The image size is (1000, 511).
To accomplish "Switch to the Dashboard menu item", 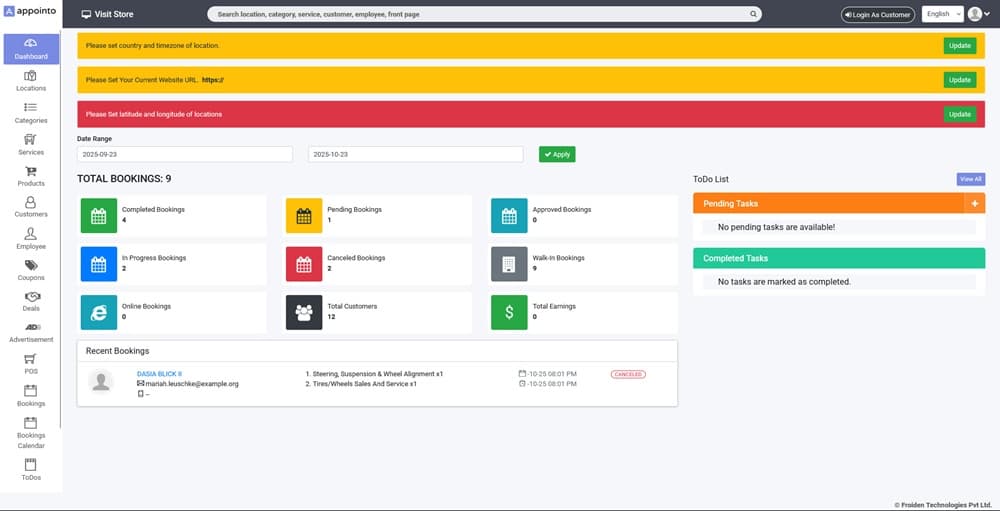I will [31, 49].
